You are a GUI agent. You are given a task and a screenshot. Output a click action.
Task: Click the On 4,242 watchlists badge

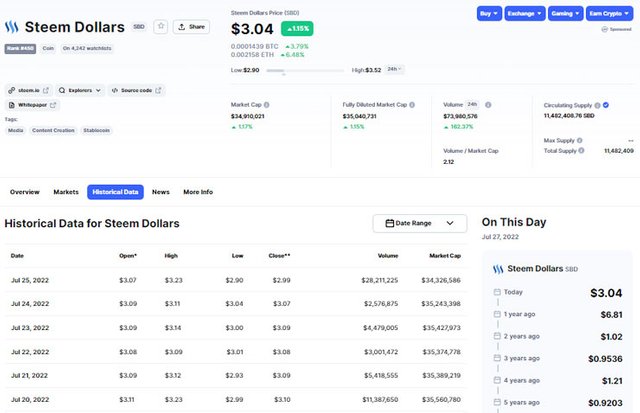click(87, 48)
